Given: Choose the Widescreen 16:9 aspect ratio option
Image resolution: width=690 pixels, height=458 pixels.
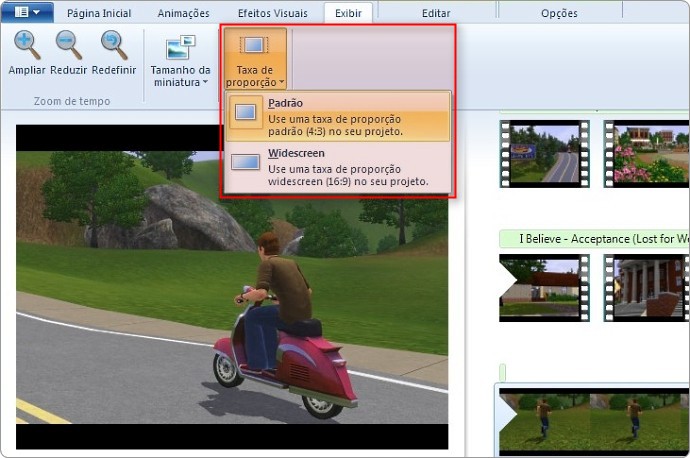Looking at the screenshot, I should click(x=338, y=167).
